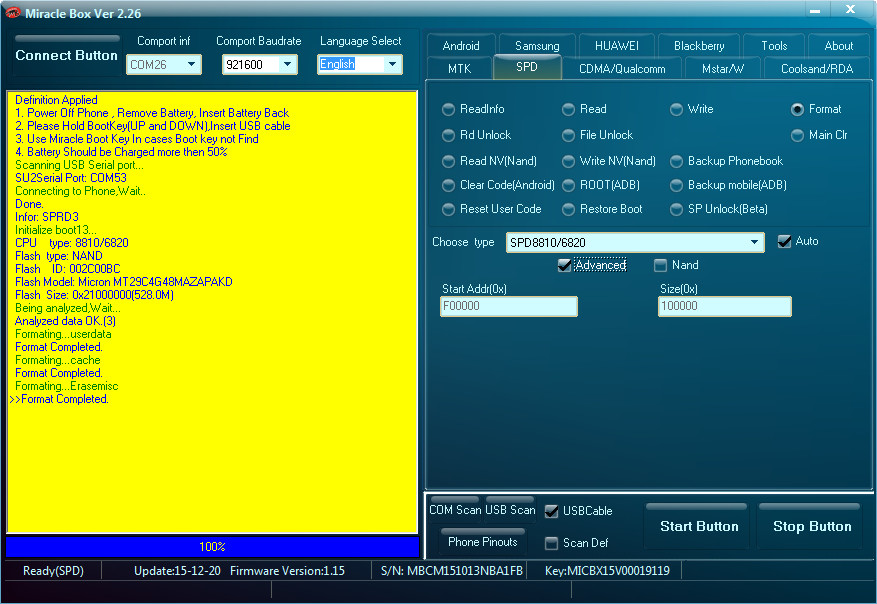Switch to the Blackberry tab
Viewport: 877px width, 604px height.
[x=699, y=46]
